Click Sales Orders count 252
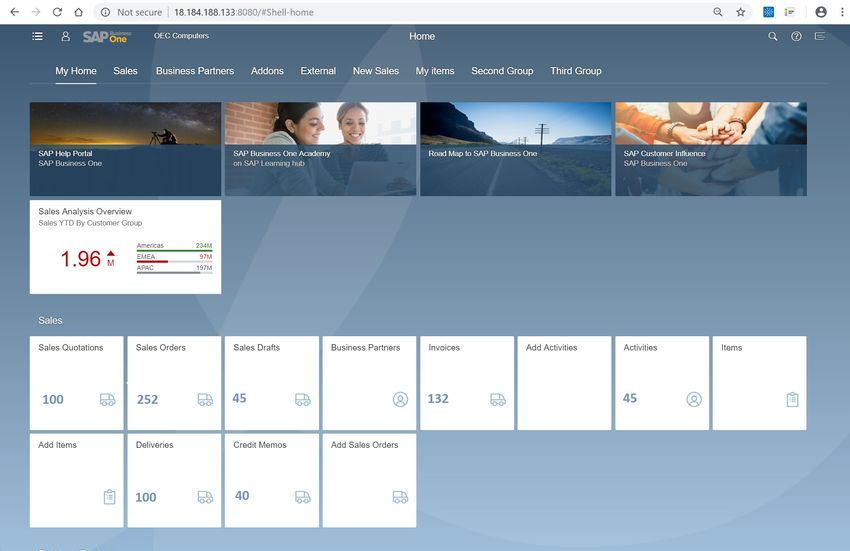Screen dimensions: 850x551 pos(147,400)
